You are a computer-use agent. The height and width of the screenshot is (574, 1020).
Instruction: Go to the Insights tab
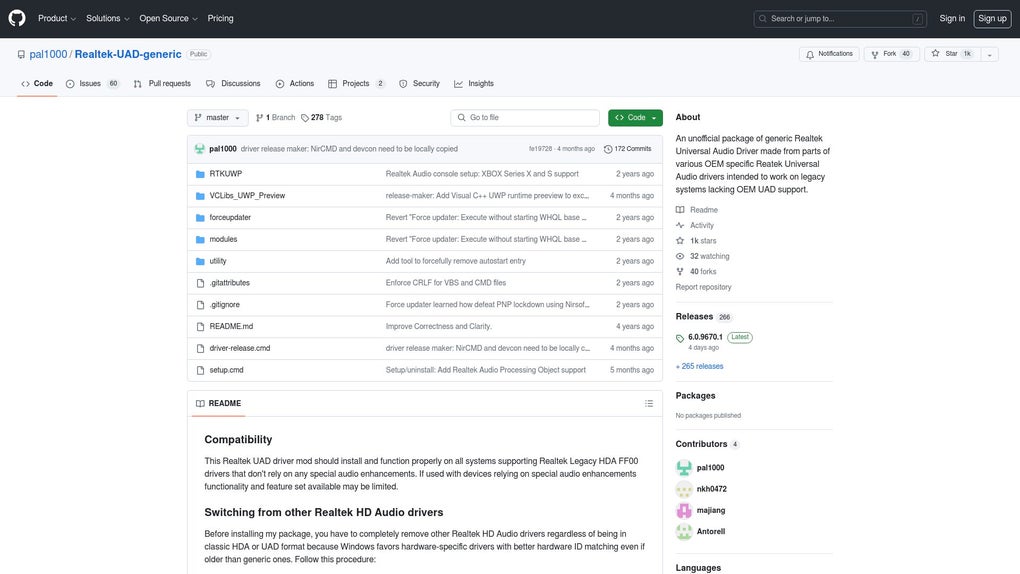point(474,84)
